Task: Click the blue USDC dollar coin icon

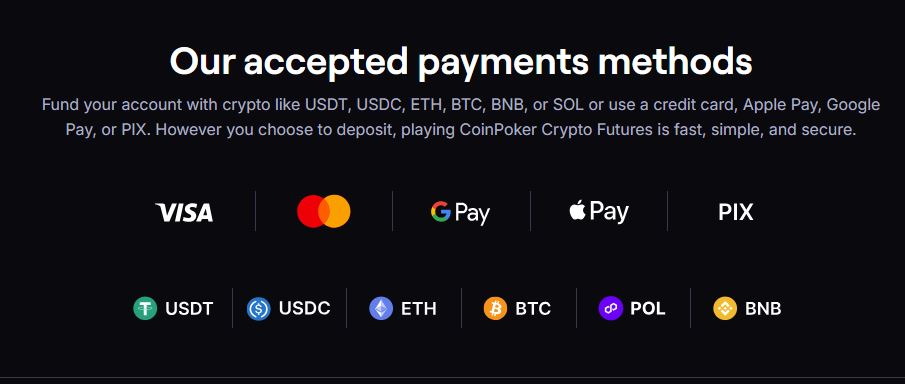Action: [x=259, y=308]
